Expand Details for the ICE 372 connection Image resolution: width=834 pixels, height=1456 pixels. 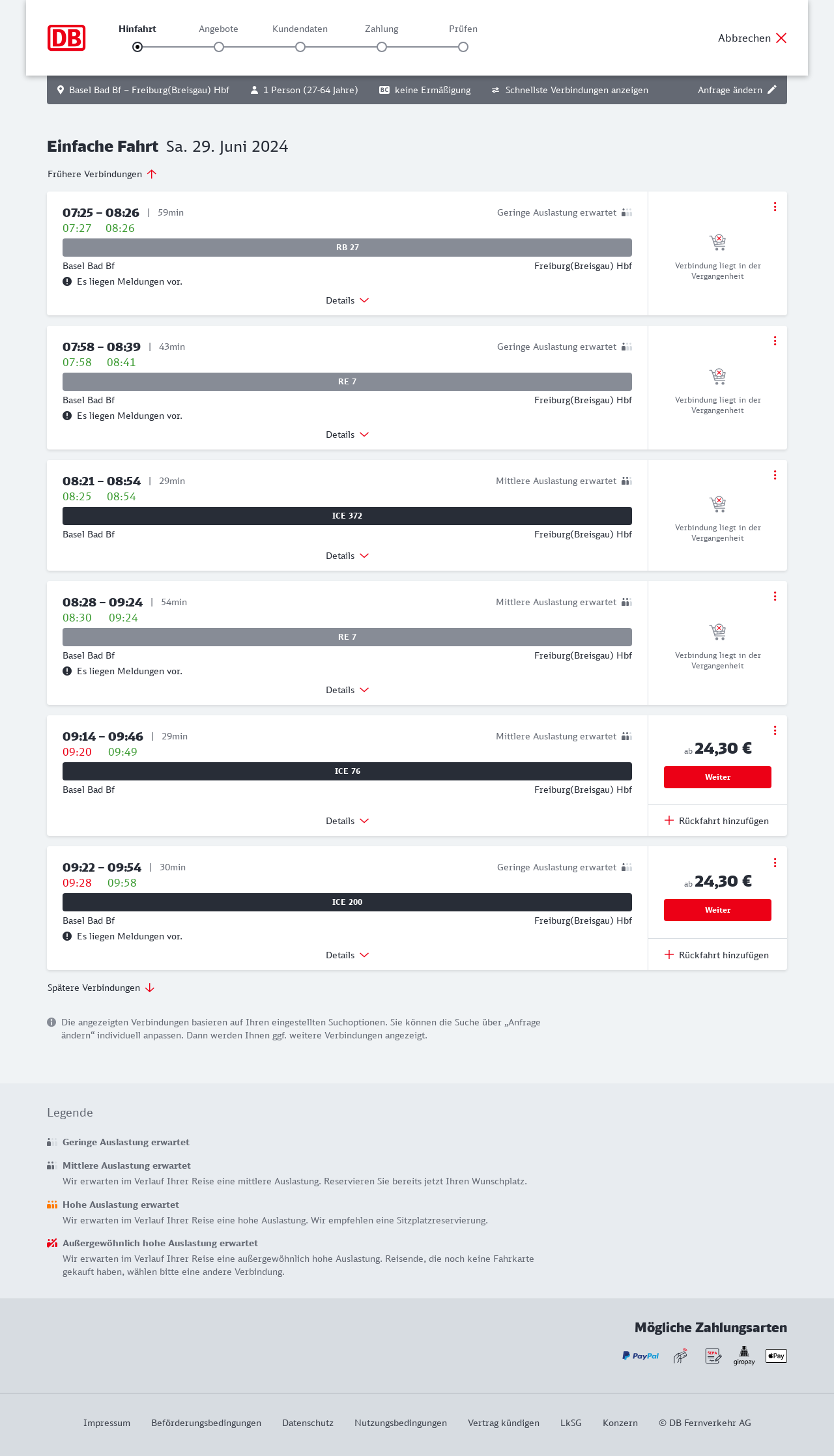tap(347, 556)
